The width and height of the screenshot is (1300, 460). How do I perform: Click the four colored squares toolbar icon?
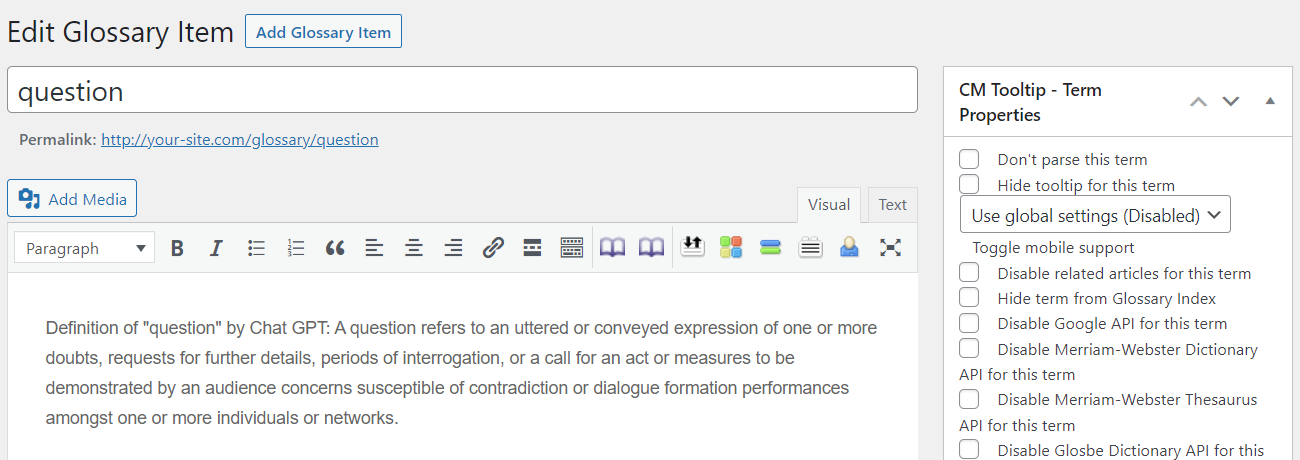click(x=731, y=247)
